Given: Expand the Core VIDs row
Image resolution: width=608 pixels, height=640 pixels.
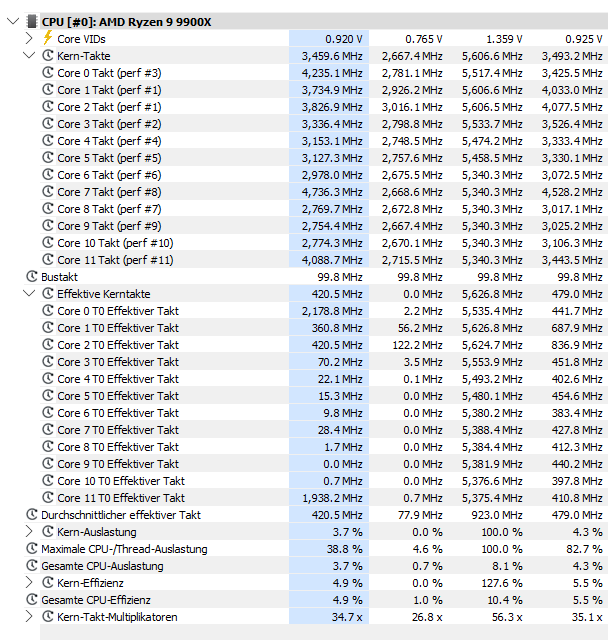Looking at the screenshot, I should pos(29,38).
